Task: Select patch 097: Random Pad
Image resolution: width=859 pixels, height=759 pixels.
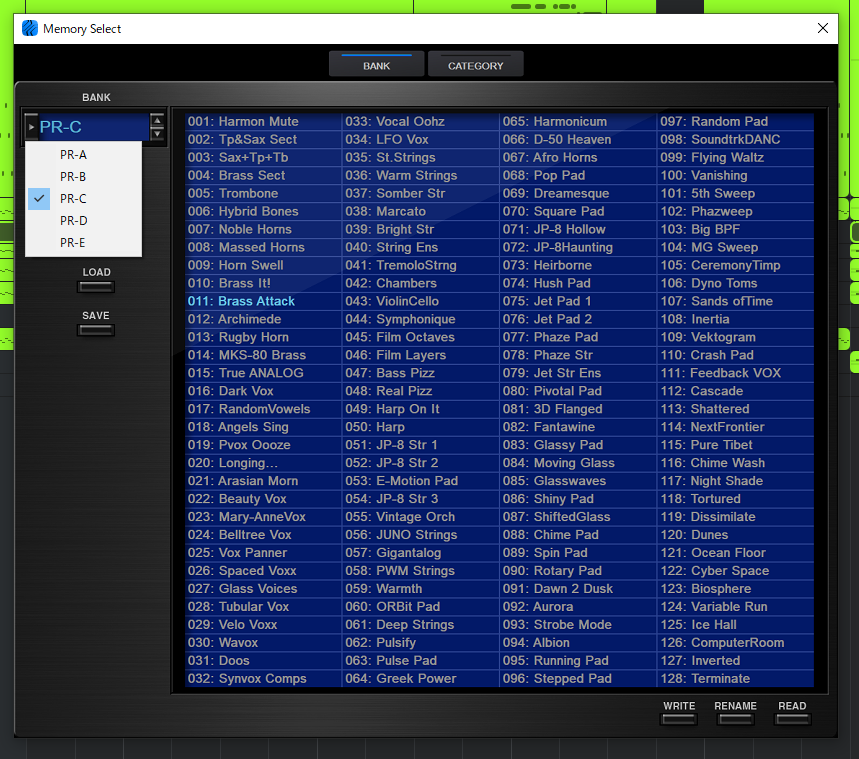Action: coord(736,122)
